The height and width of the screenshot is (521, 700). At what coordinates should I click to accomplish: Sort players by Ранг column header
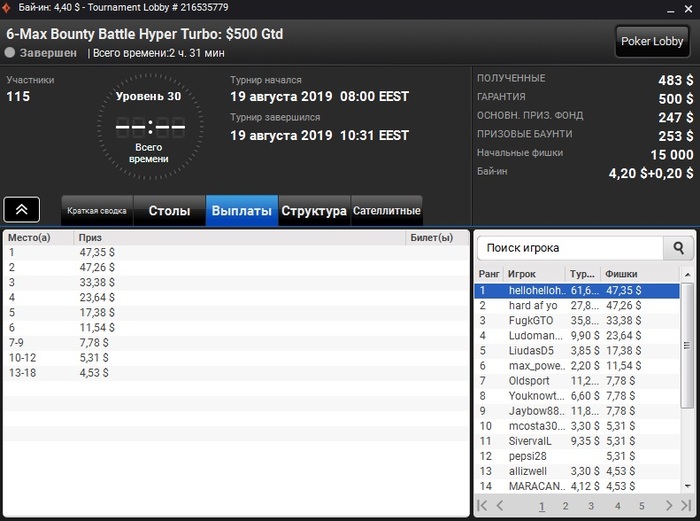(489, 274)
